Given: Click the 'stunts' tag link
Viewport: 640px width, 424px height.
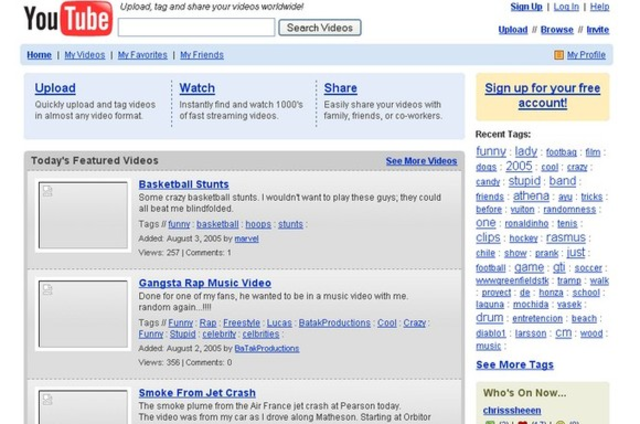Looking at the screenshot, I should point(291,224).
